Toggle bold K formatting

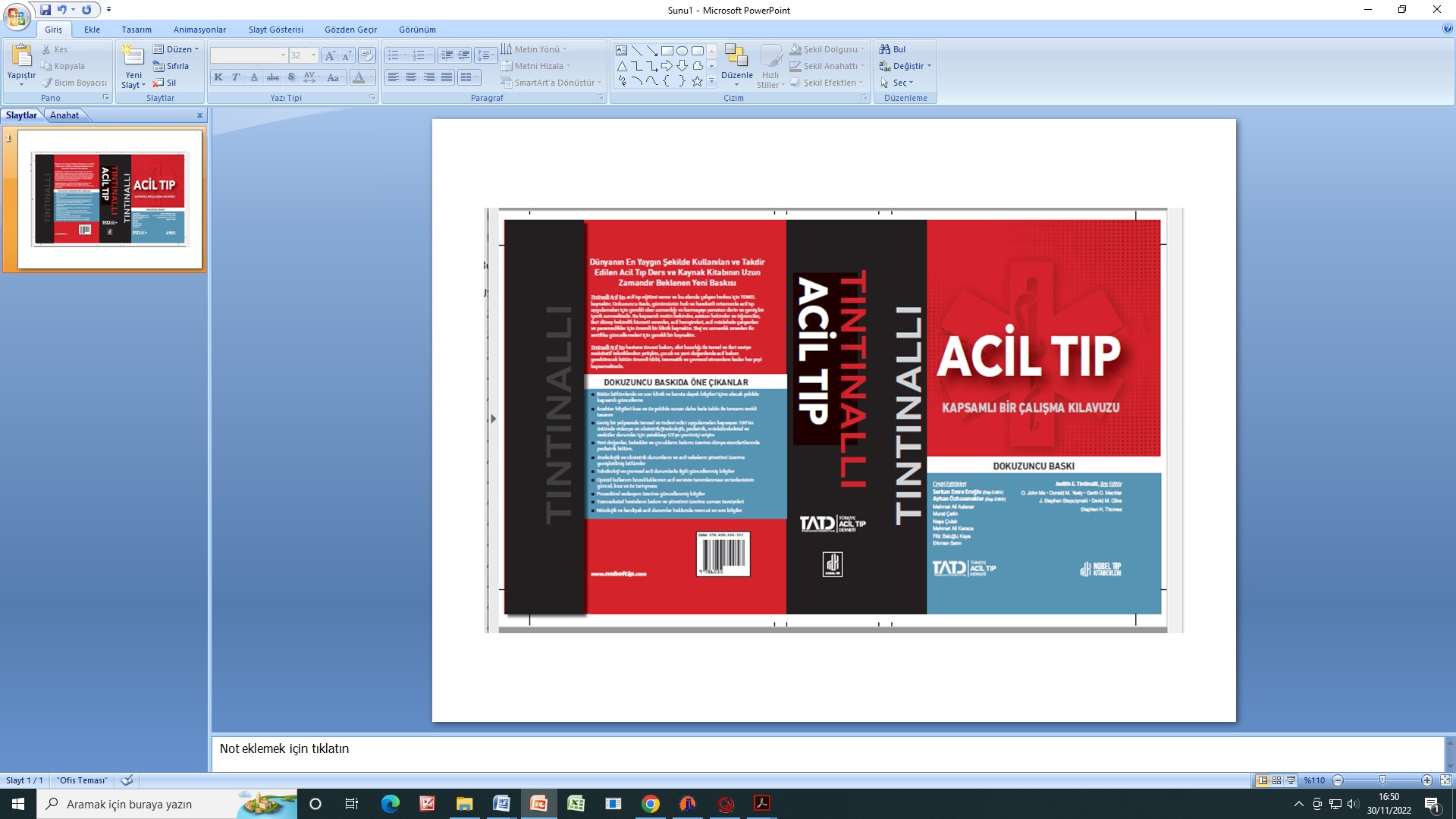point(218,77)
